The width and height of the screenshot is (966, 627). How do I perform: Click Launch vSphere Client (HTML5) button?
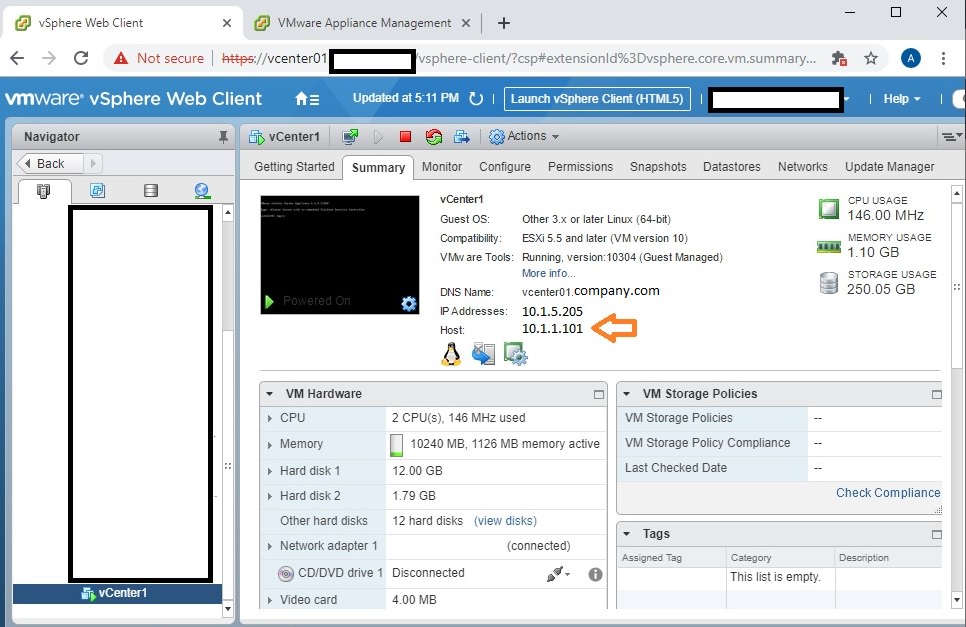click(x=597, y=99)
